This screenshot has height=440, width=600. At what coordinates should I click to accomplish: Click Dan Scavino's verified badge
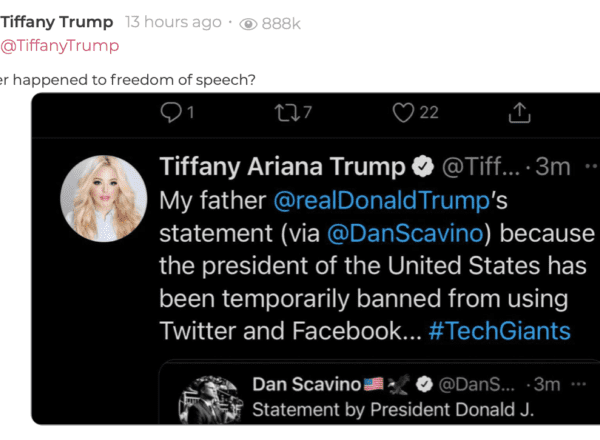(x=424, y=384)
